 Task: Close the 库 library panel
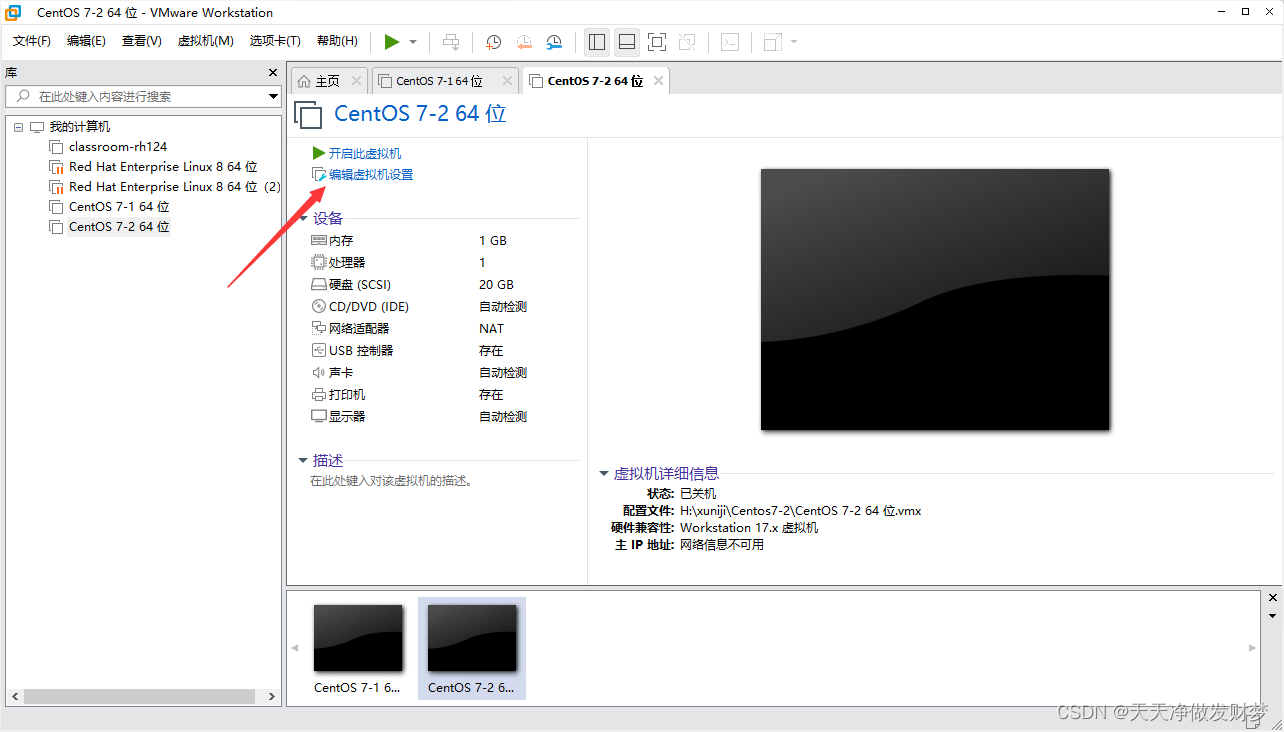[273, 72]
